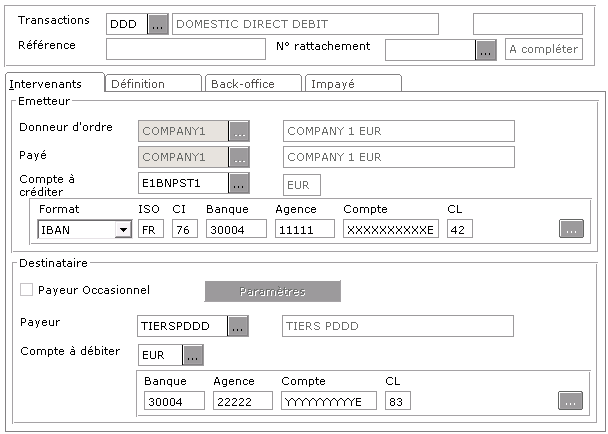This screenshot has height=434, width=608.
Task: Click into the Référence input field
Action: click(186, 49)
